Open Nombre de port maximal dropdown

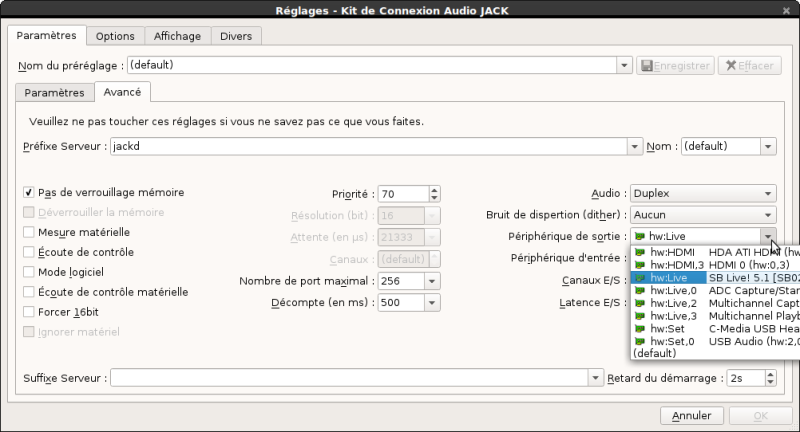coord(432,281)
